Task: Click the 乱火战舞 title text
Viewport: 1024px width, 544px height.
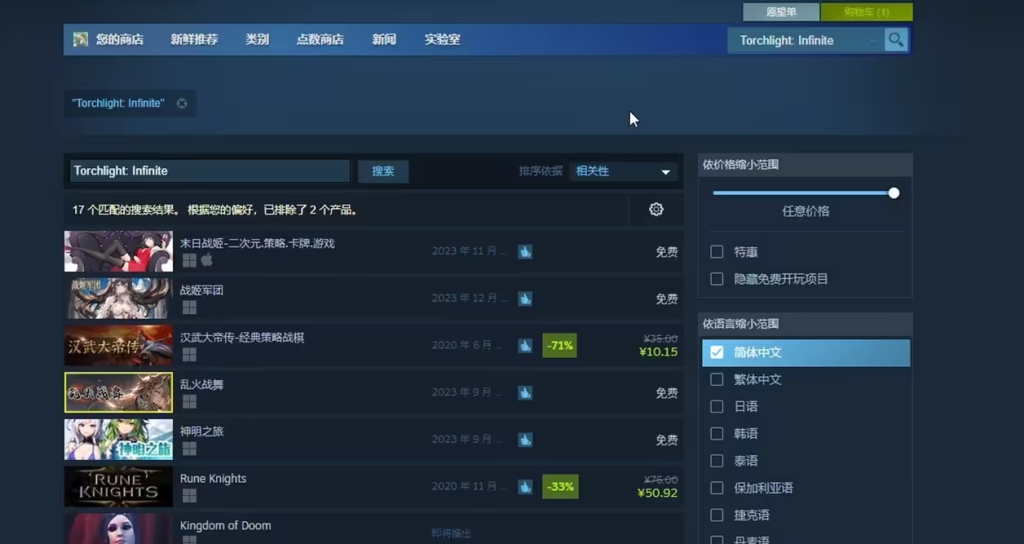Action: [x=202, y=385]
